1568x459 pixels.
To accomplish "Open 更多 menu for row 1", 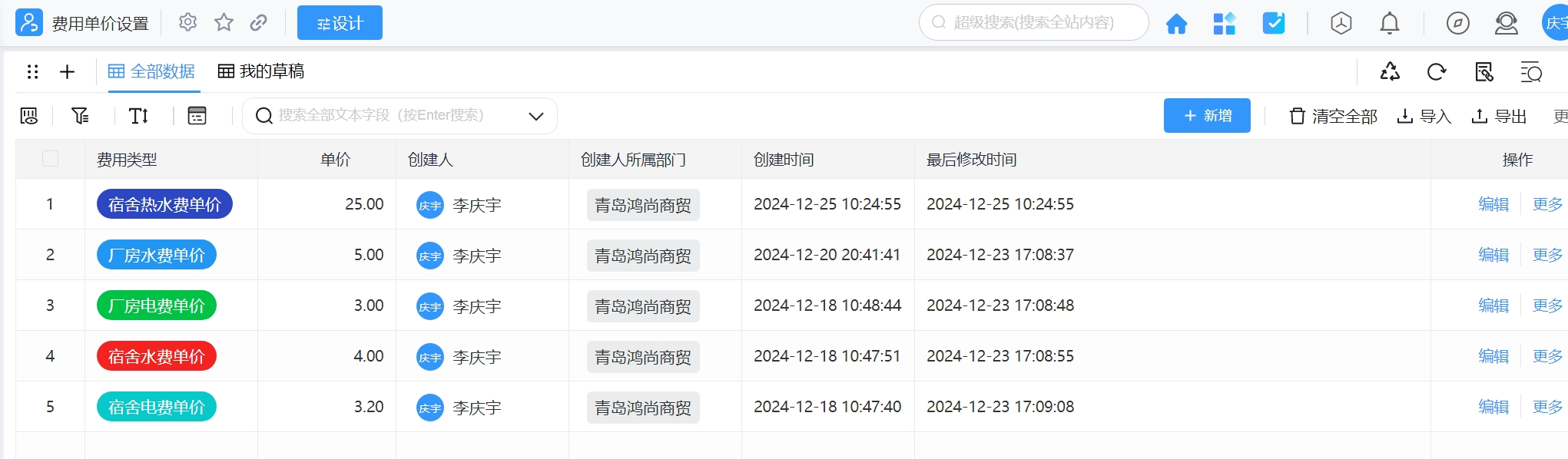I will point(1546,204).
